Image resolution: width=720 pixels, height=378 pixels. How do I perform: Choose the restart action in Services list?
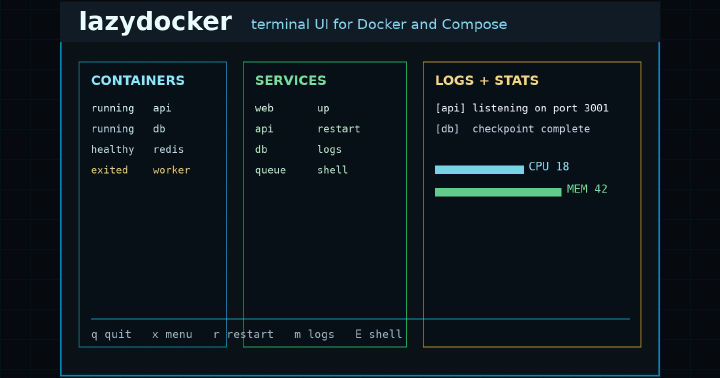(338, 129)
